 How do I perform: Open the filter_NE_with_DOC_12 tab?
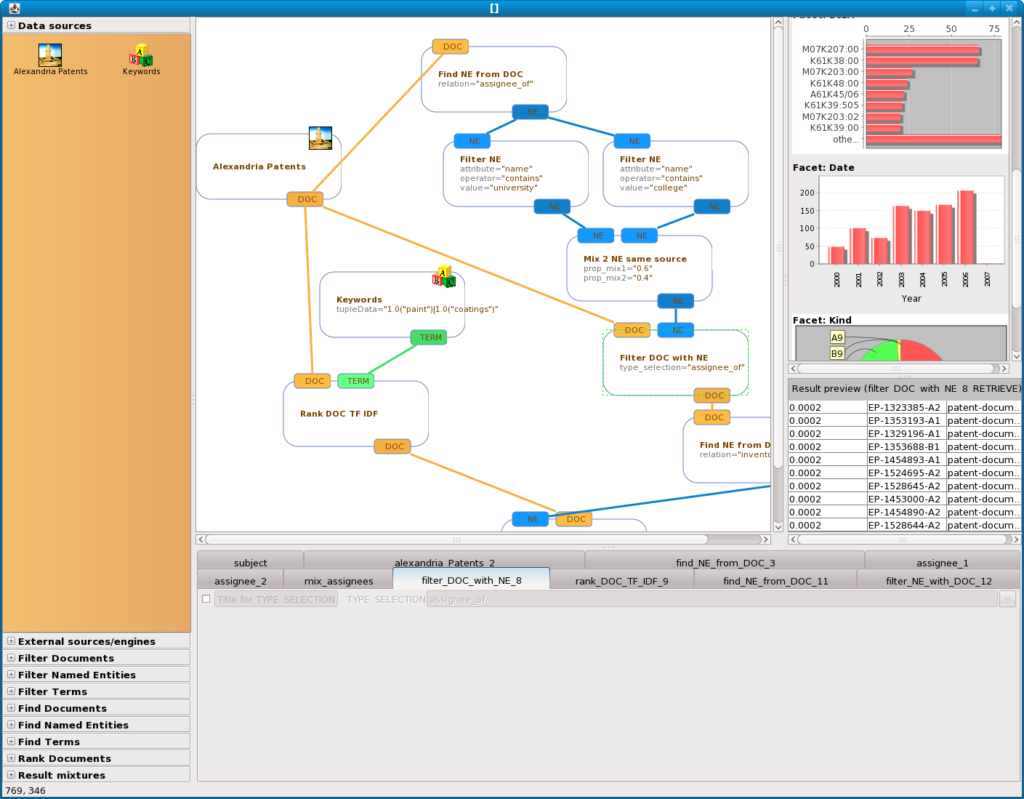coord(938,581)
